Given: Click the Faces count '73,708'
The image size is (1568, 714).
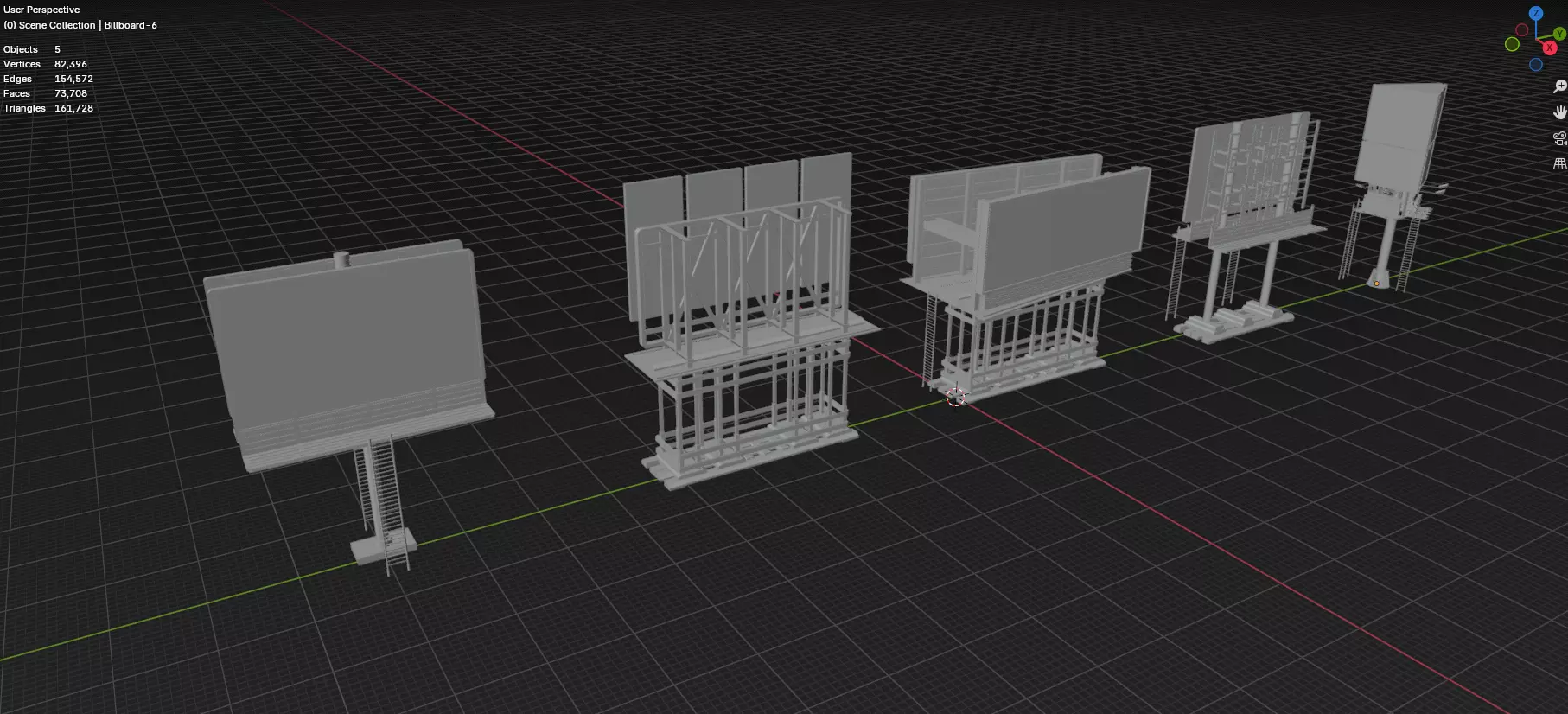Looking at the screenshot, I should [71, 93].
